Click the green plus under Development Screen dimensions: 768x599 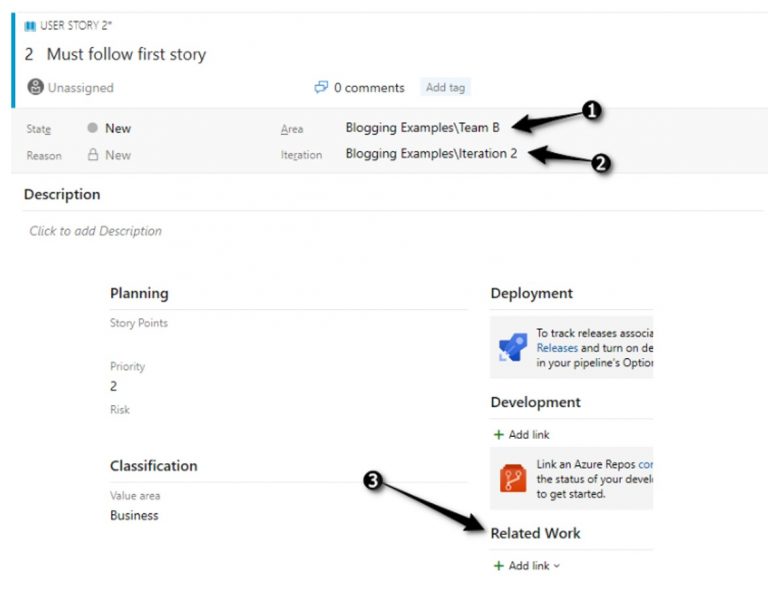click(499, 434)
